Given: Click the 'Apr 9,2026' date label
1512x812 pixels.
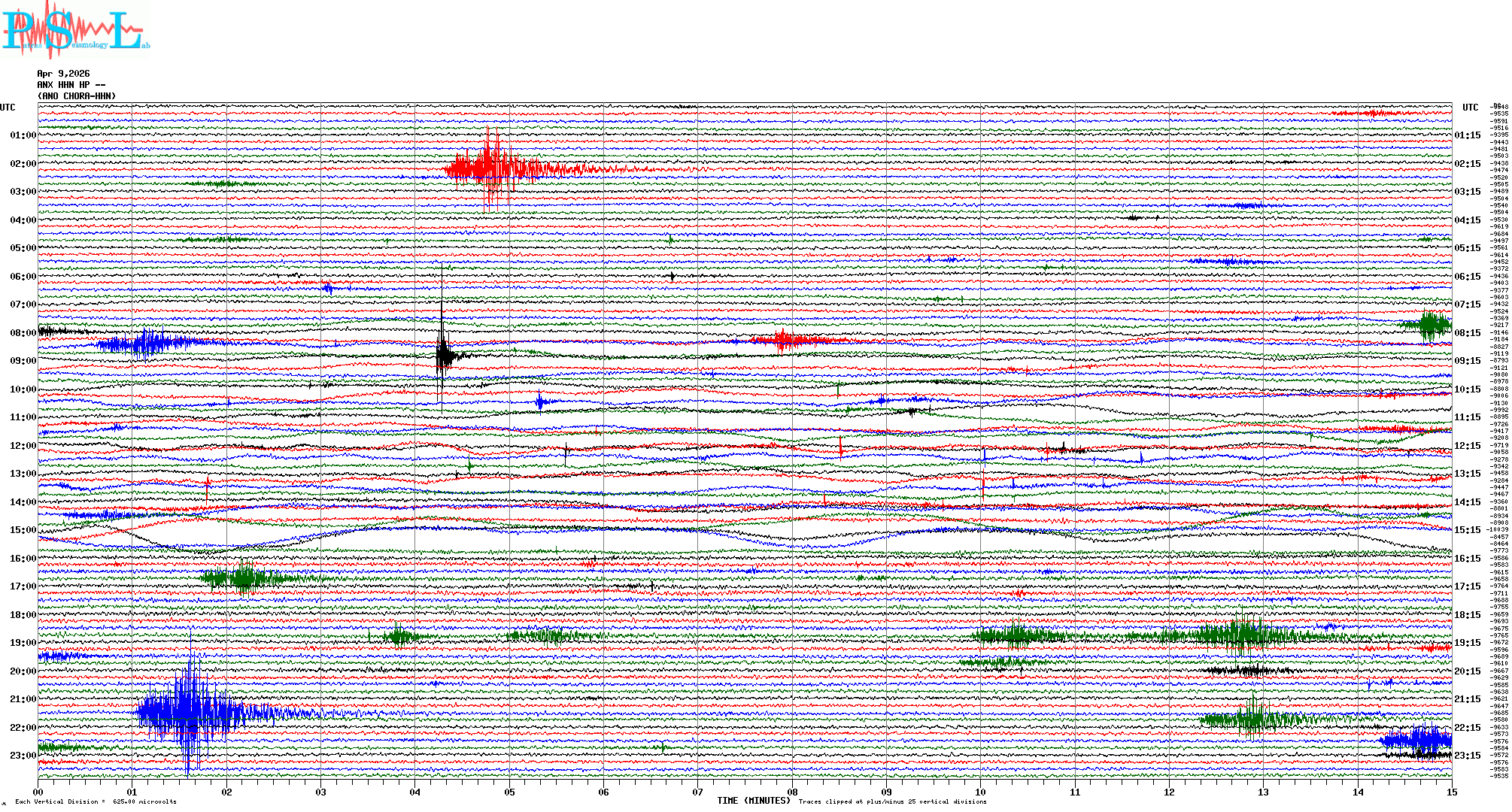Looking at the screenshot, I should click(x=63, y=74).
